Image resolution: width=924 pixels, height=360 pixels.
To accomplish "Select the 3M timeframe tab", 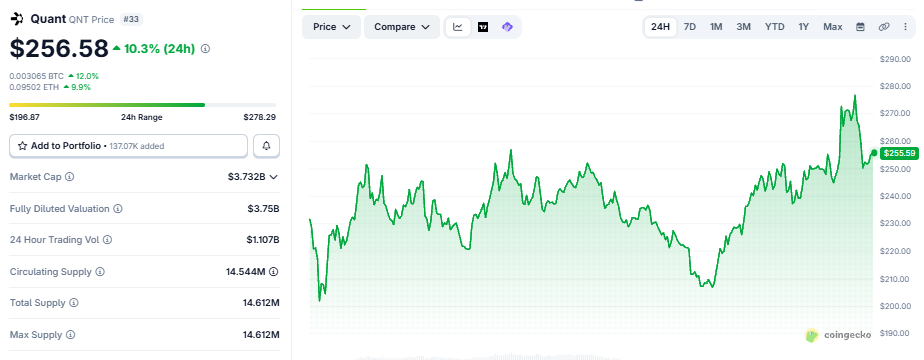I will pyautogui.click(x=744, y=27).
